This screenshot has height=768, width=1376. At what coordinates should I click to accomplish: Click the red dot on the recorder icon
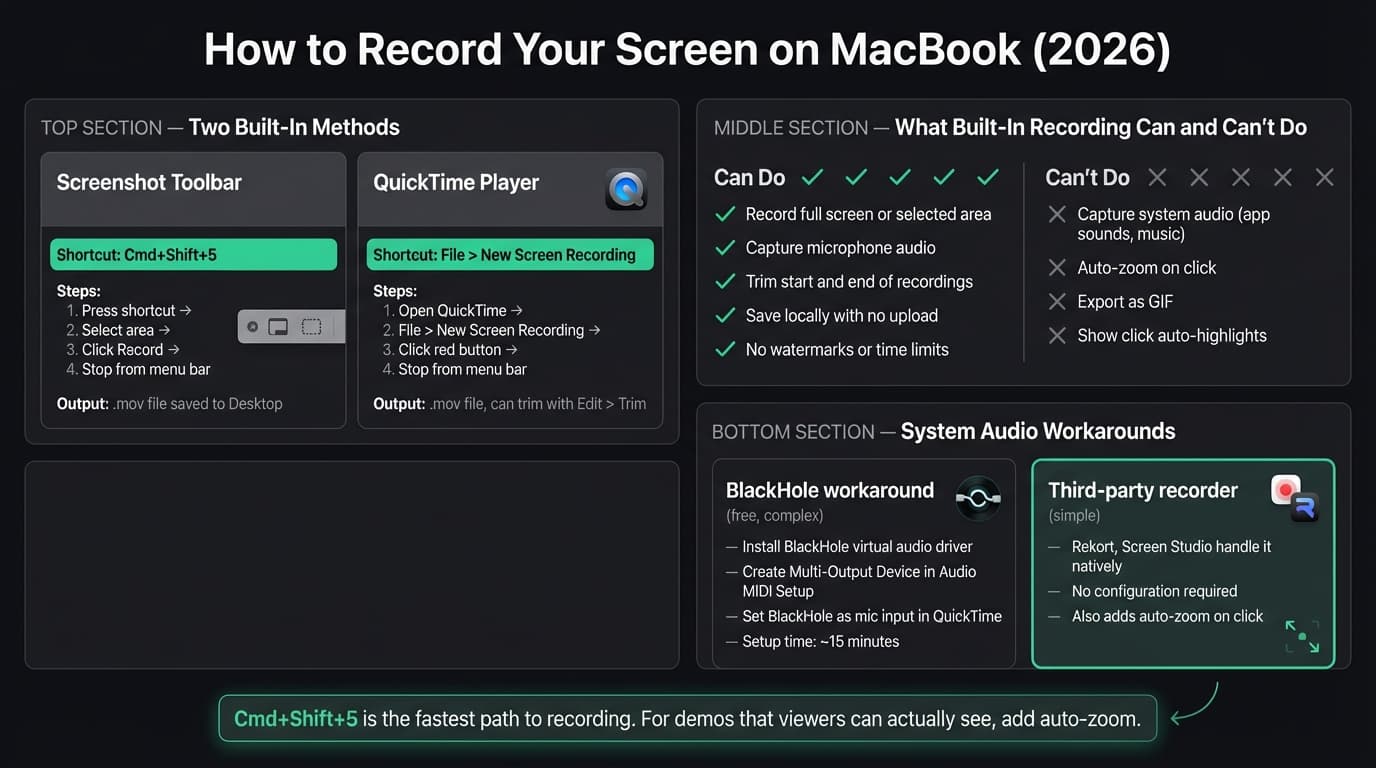tap(1285, 488)
